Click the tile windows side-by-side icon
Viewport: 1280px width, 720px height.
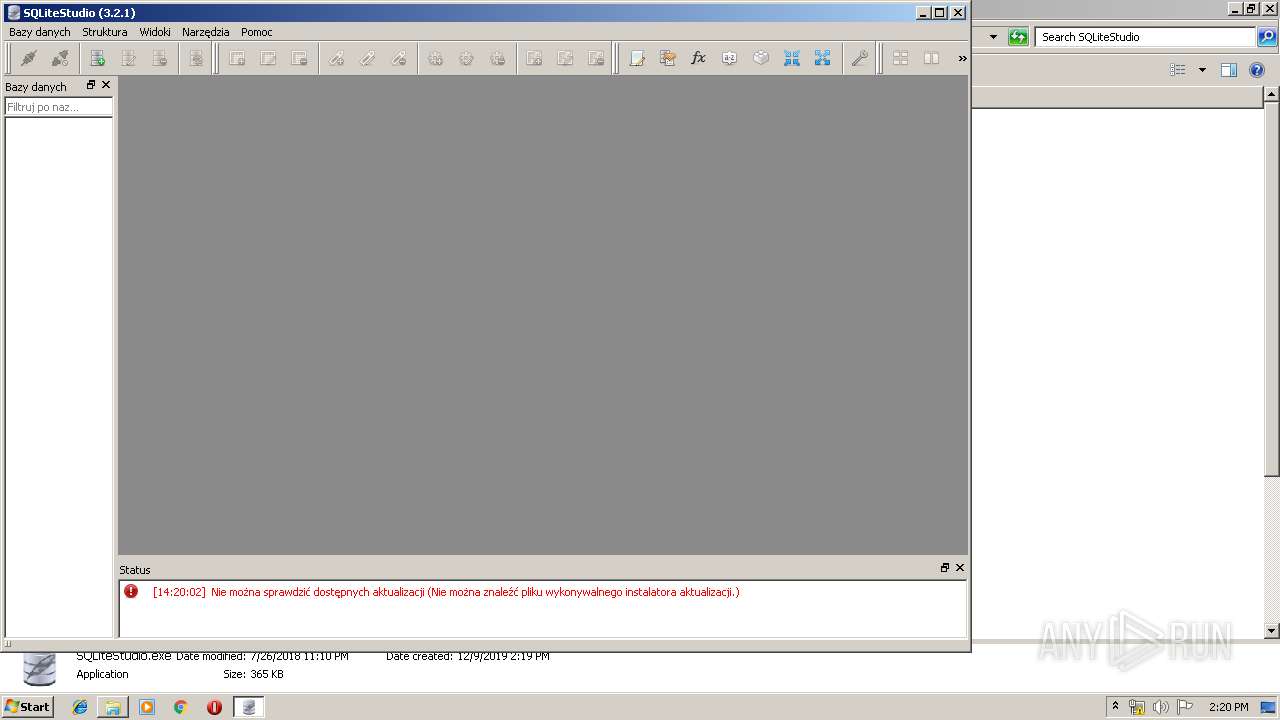click(932, 58)
